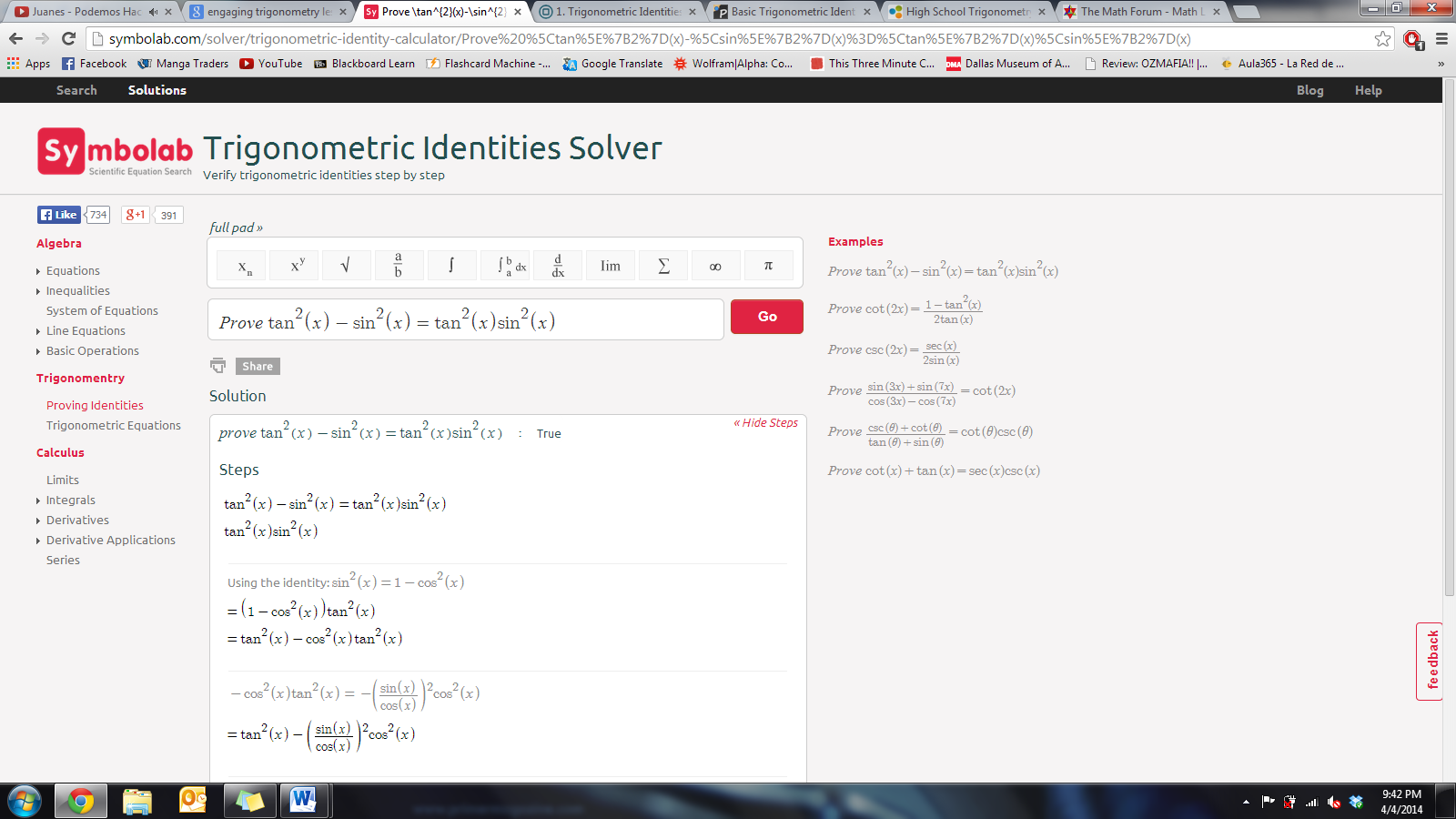Viewport: 1456px width, 819px height.
Task: Open the Solutions menu item
Action: pos(157,90)
